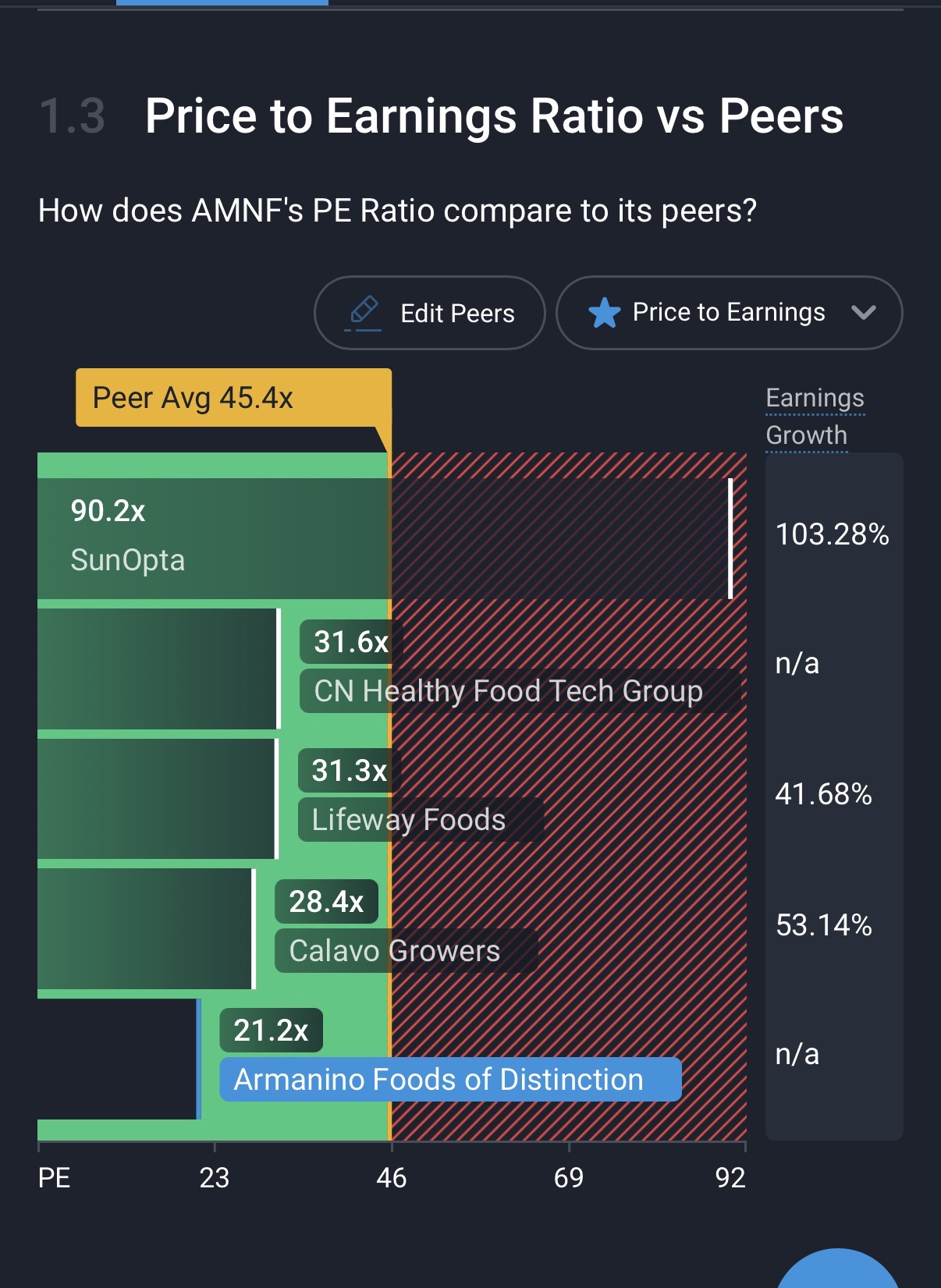Open the Price to Earnings dropdown

(729, 313)
